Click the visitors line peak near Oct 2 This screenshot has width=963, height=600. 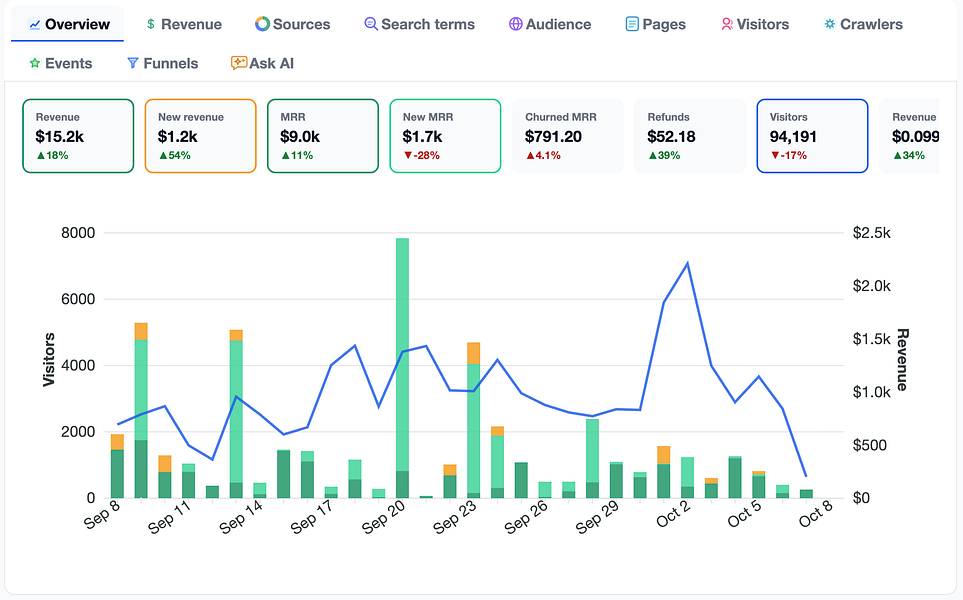coord(687,263)
